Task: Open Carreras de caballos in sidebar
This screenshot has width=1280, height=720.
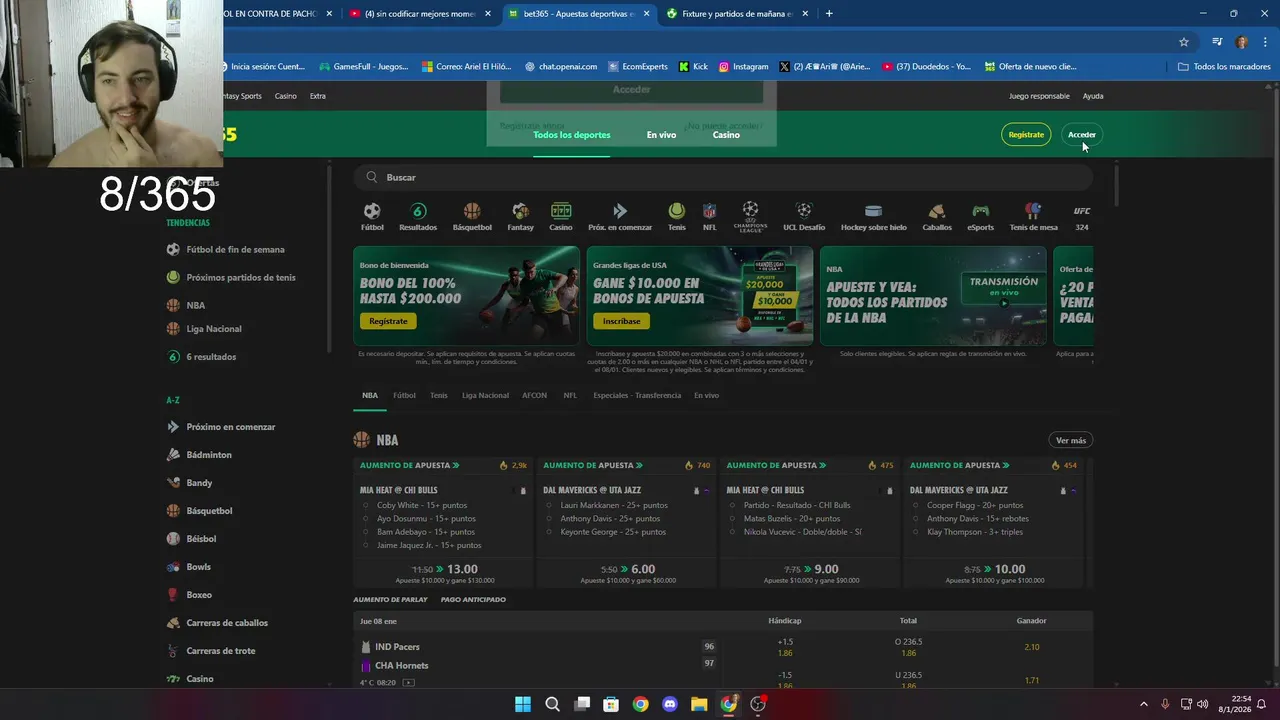Action: pyautogui.click(x=227, y=623)
